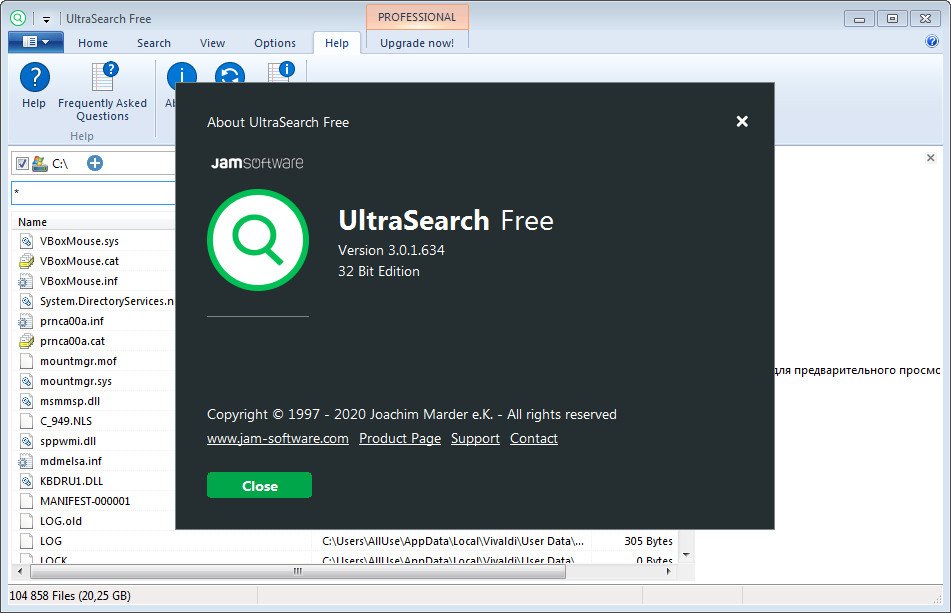Click the PROFESSIONAL label above Upgrade tab

(417, 17)
